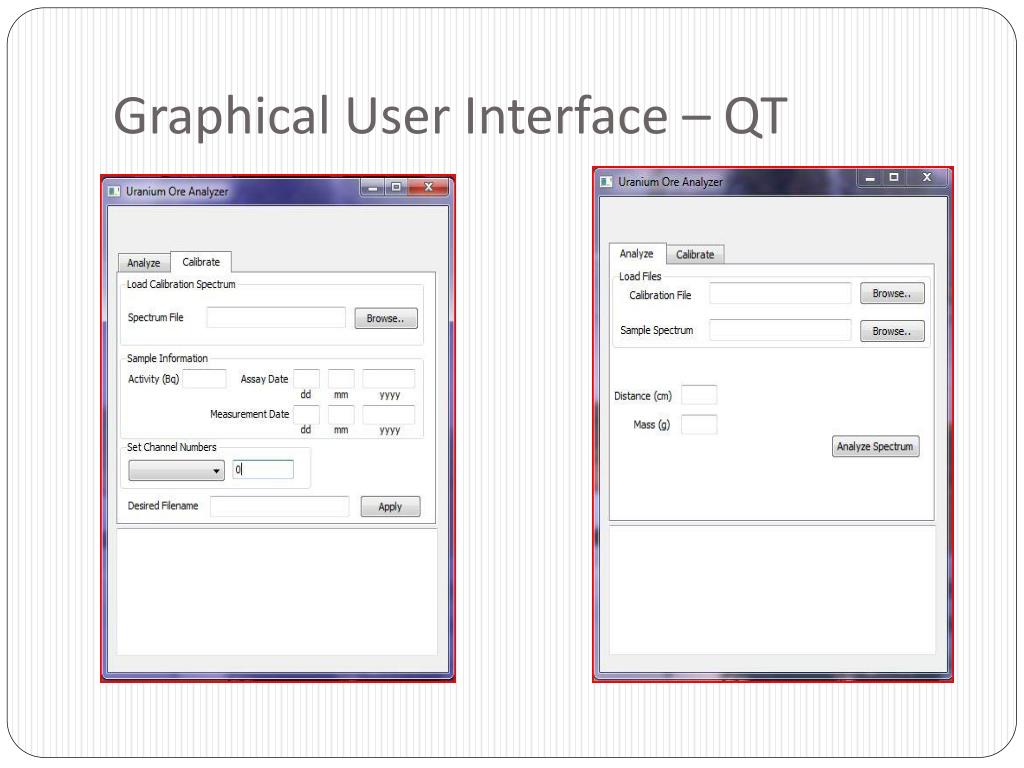Focus Measurement Date mm field
The image size is (1024, 768).
(x=341, y=414)
